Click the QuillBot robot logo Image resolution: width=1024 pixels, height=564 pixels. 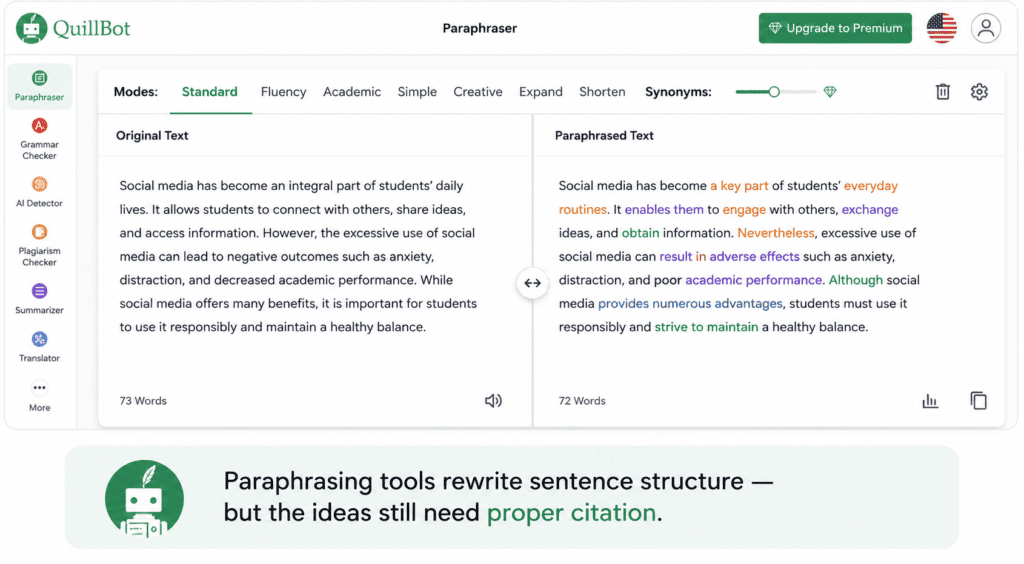tap(31, 28)
